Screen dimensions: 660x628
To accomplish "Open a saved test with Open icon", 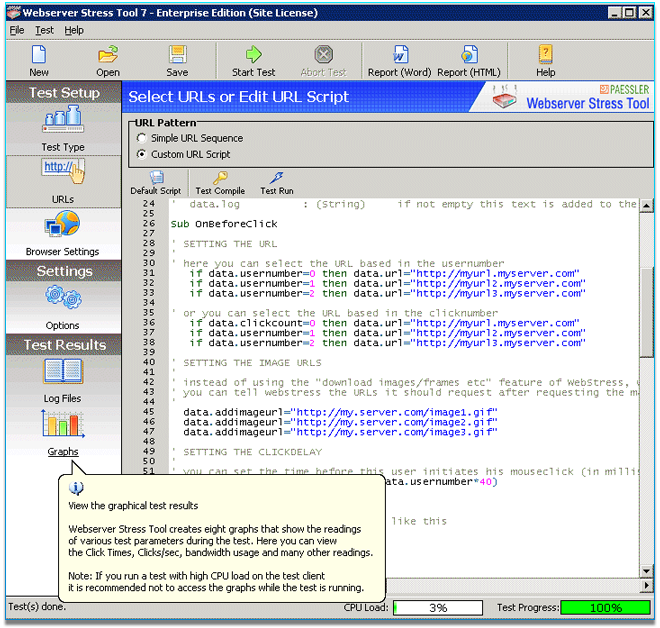I will click(108, 55).
